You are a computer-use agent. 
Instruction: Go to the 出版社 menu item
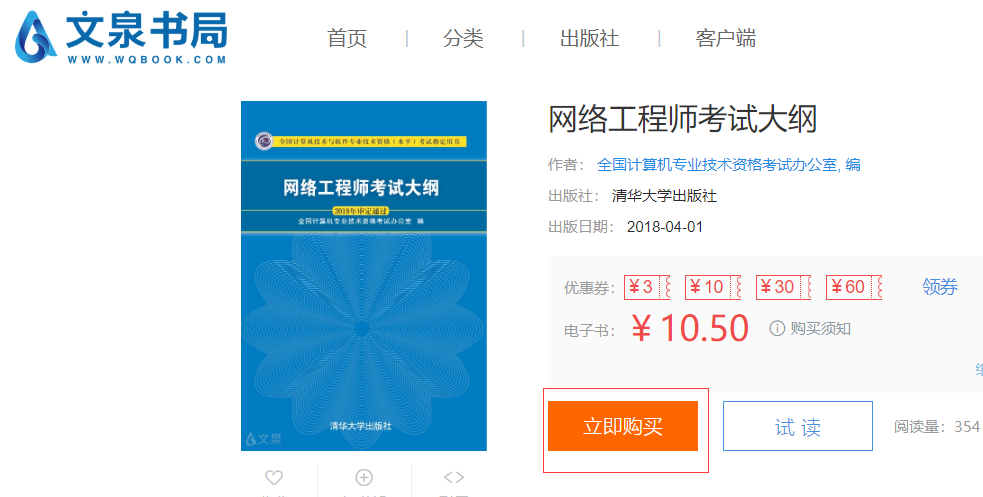(x=589, y=38)
